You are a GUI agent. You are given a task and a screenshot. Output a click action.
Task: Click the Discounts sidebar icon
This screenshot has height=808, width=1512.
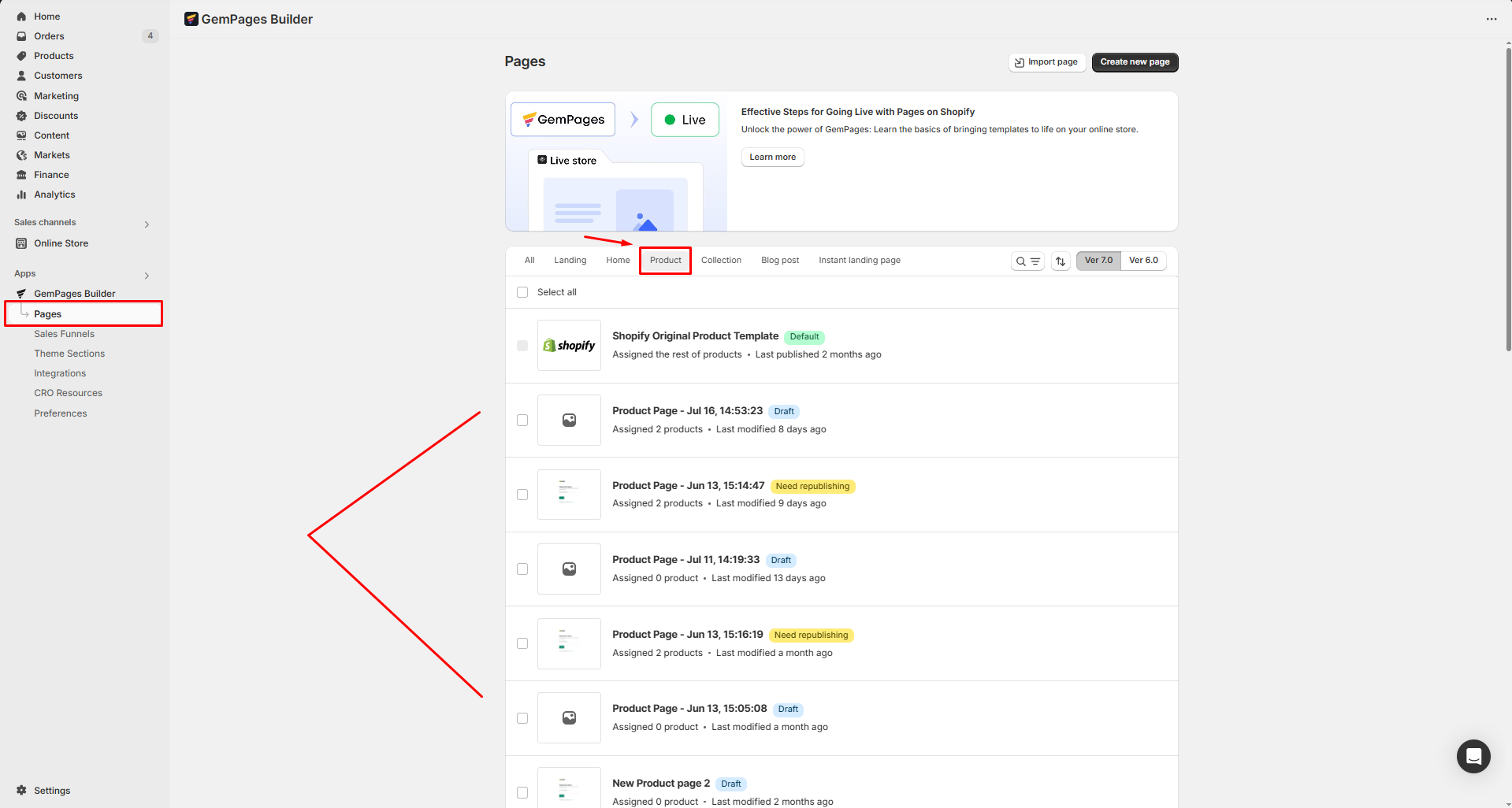coord(21,116)
